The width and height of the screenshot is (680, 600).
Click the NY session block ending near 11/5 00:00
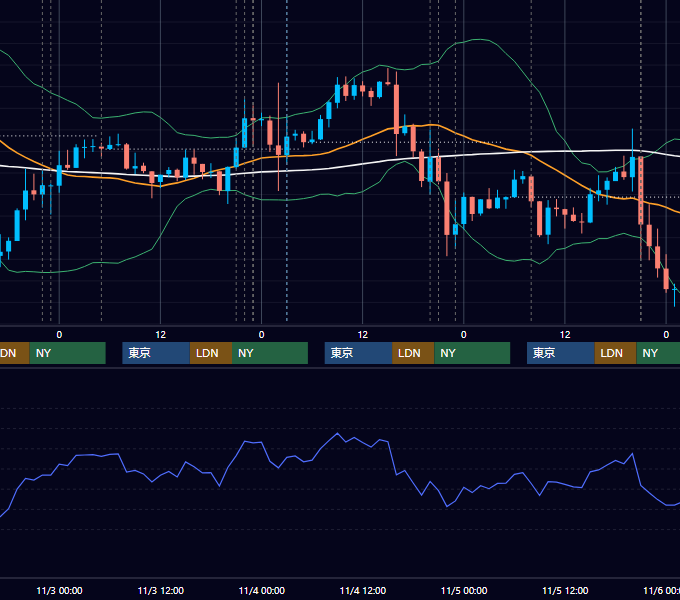(x=472, y=353)
